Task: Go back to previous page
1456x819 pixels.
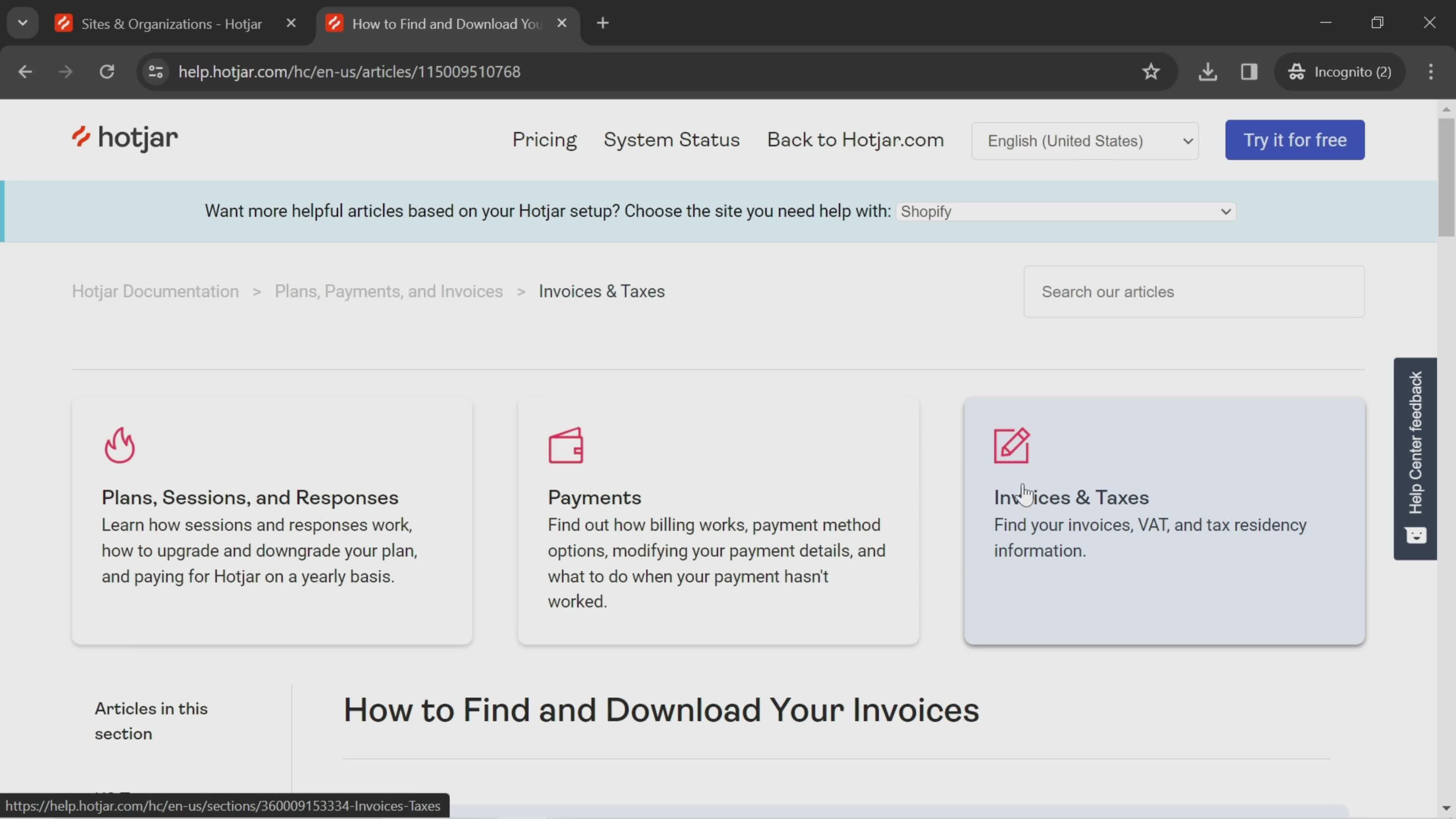Action: coord(25,72)
